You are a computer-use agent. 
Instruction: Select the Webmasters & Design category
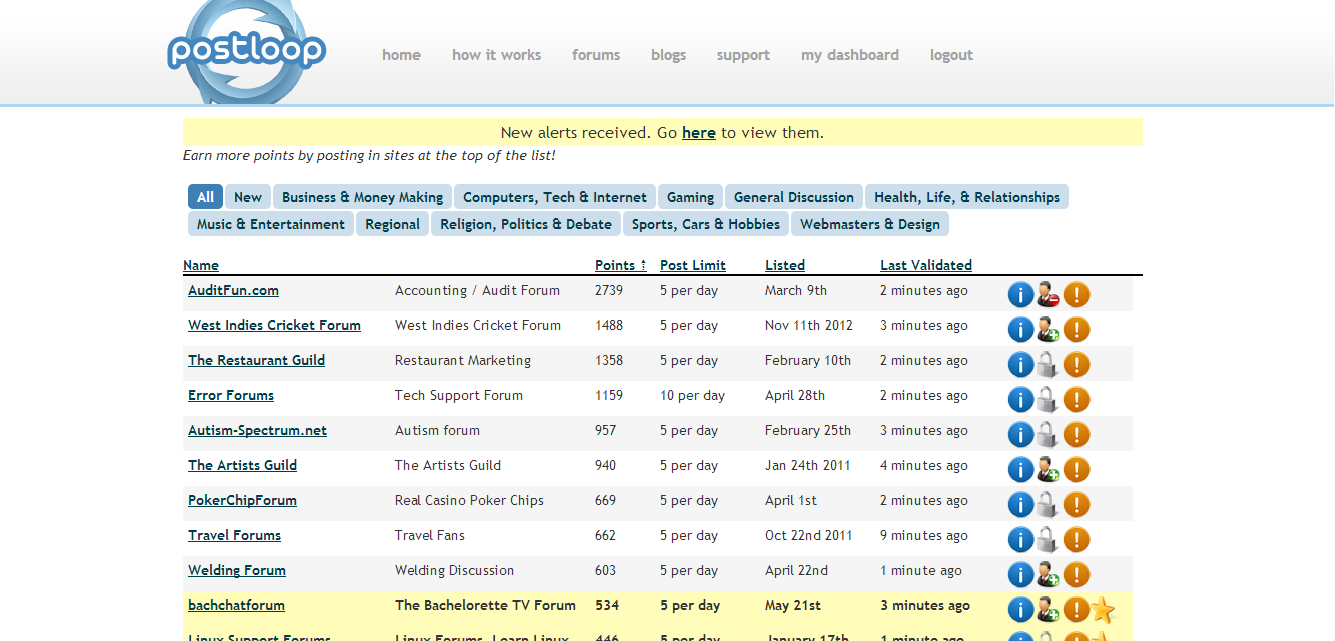pyautogui.click(x=870, y=224)
